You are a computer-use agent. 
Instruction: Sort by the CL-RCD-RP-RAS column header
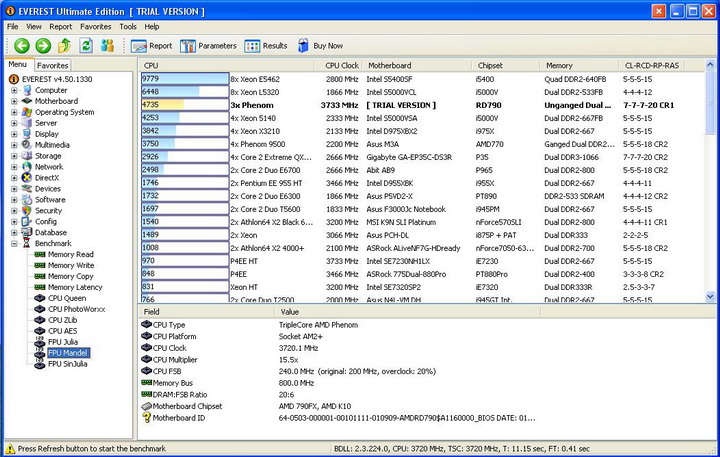(652, 66)
